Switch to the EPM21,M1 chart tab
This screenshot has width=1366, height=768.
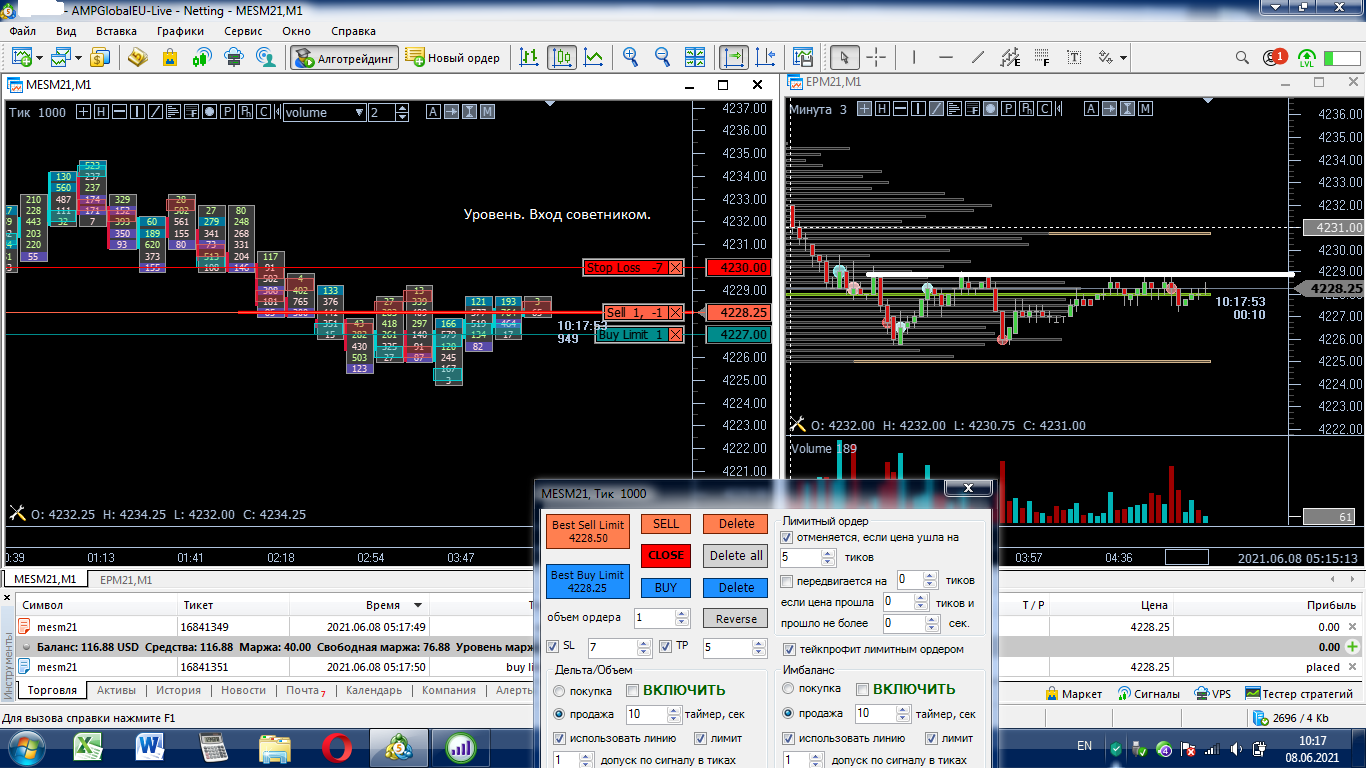pos(126,580)
